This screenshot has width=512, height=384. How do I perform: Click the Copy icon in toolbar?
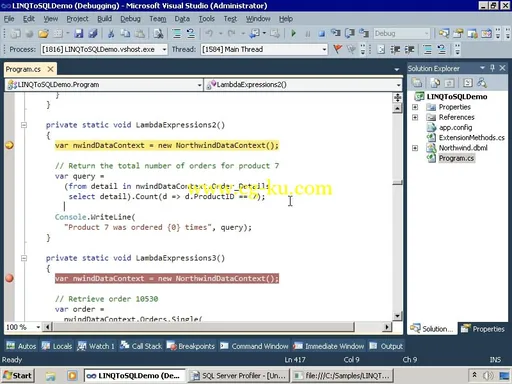tap(125, 33)
